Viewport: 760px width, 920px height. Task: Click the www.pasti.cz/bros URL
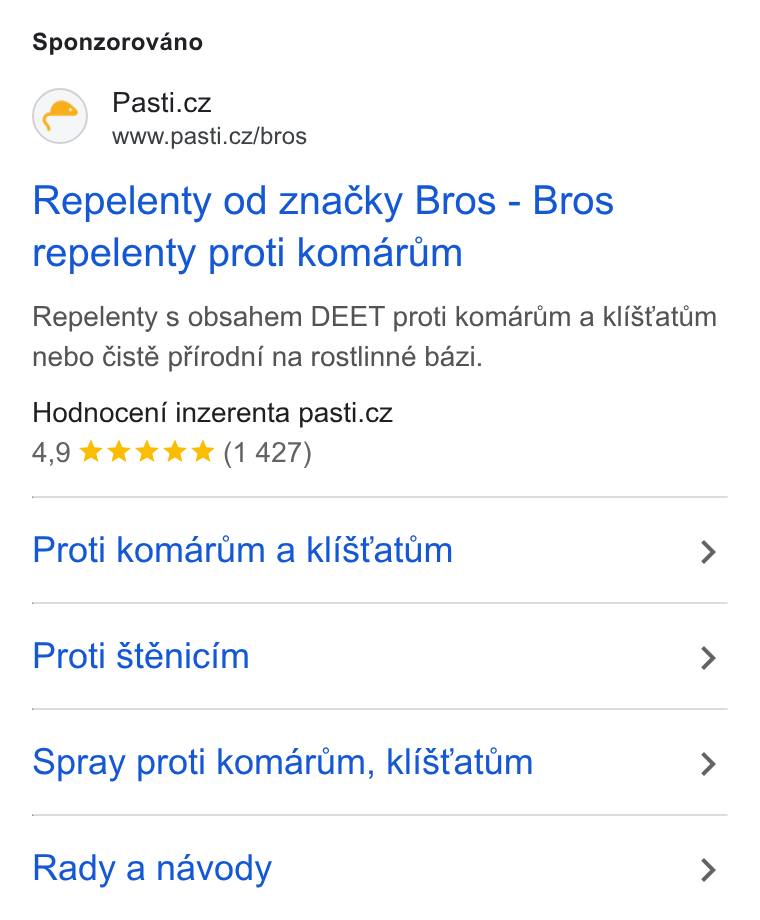pos(210,136)
